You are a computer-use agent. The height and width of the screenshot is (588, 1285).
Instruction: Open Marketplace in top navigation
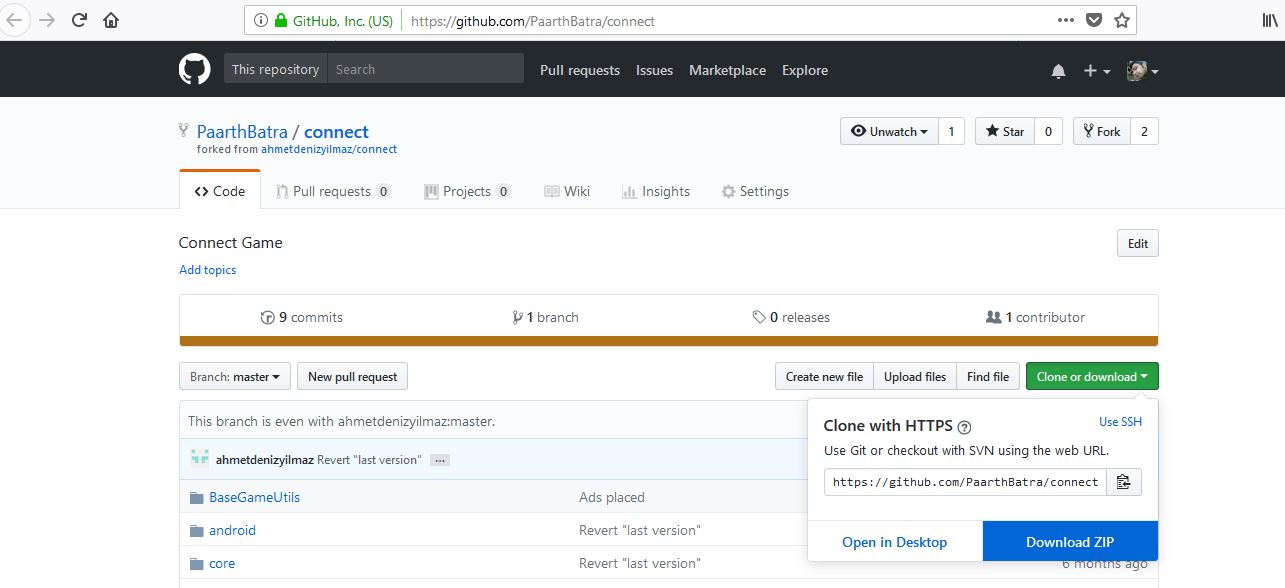click(x=727, y=70)
